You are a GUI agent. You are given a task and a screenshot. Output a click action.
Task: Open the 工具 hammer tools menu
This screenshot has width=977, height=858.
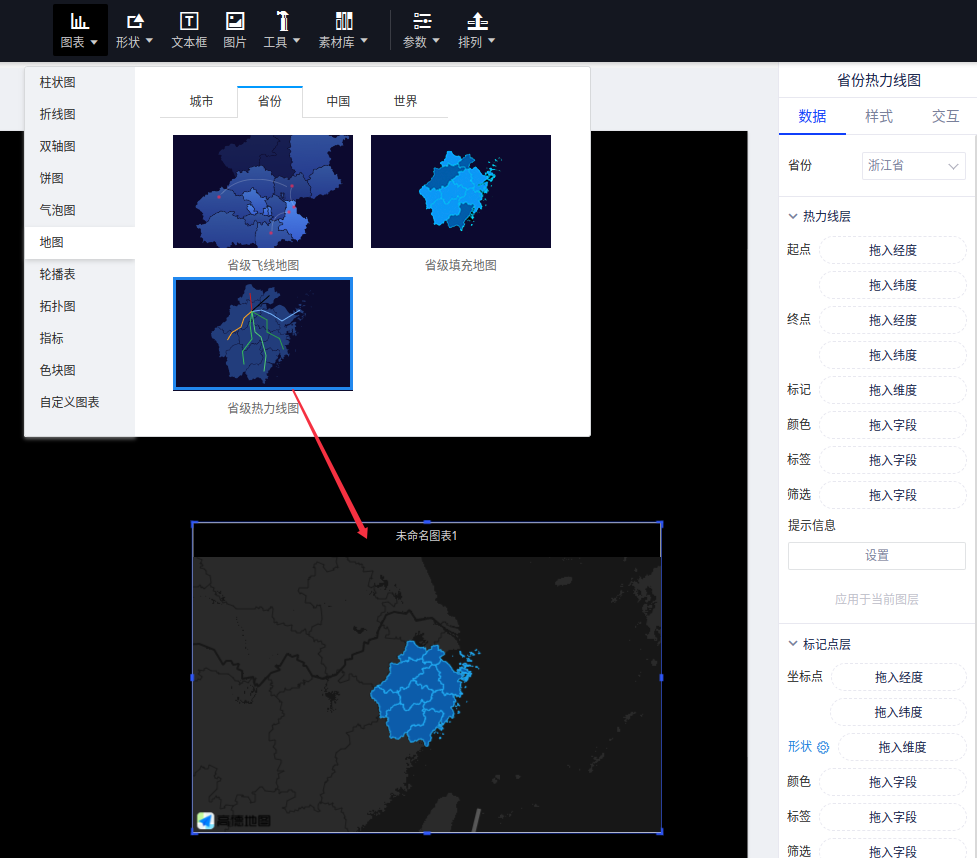(281, 30)
